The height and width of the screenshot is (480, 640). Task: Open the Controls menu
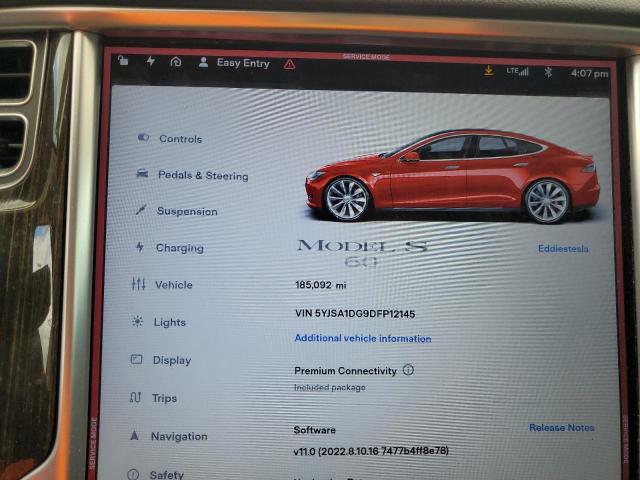click(x=180, y=139)
